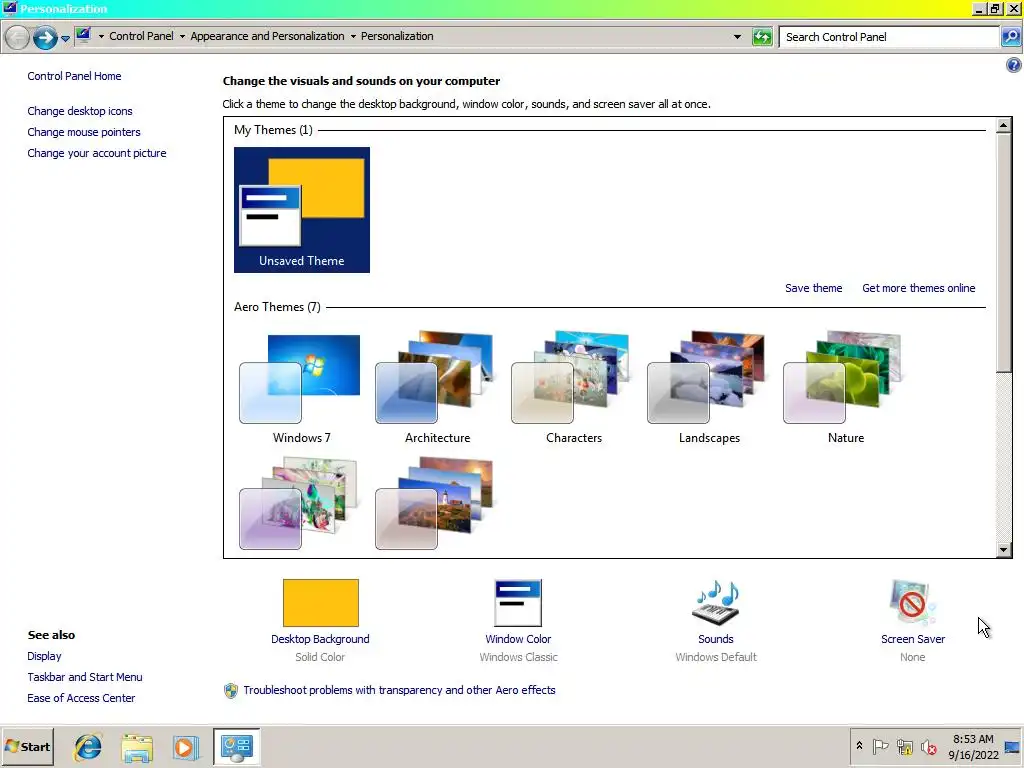Go back with the Back arrow button
The width and height of the screenshot is (1024, 768).
18,37
